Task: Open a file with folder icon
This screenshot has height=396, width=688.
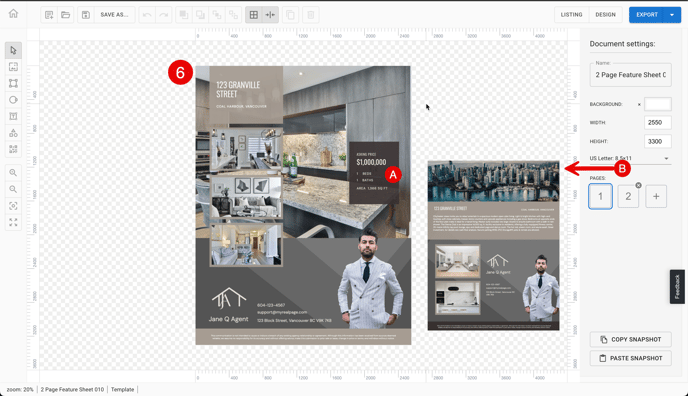Action: [65, 15]
